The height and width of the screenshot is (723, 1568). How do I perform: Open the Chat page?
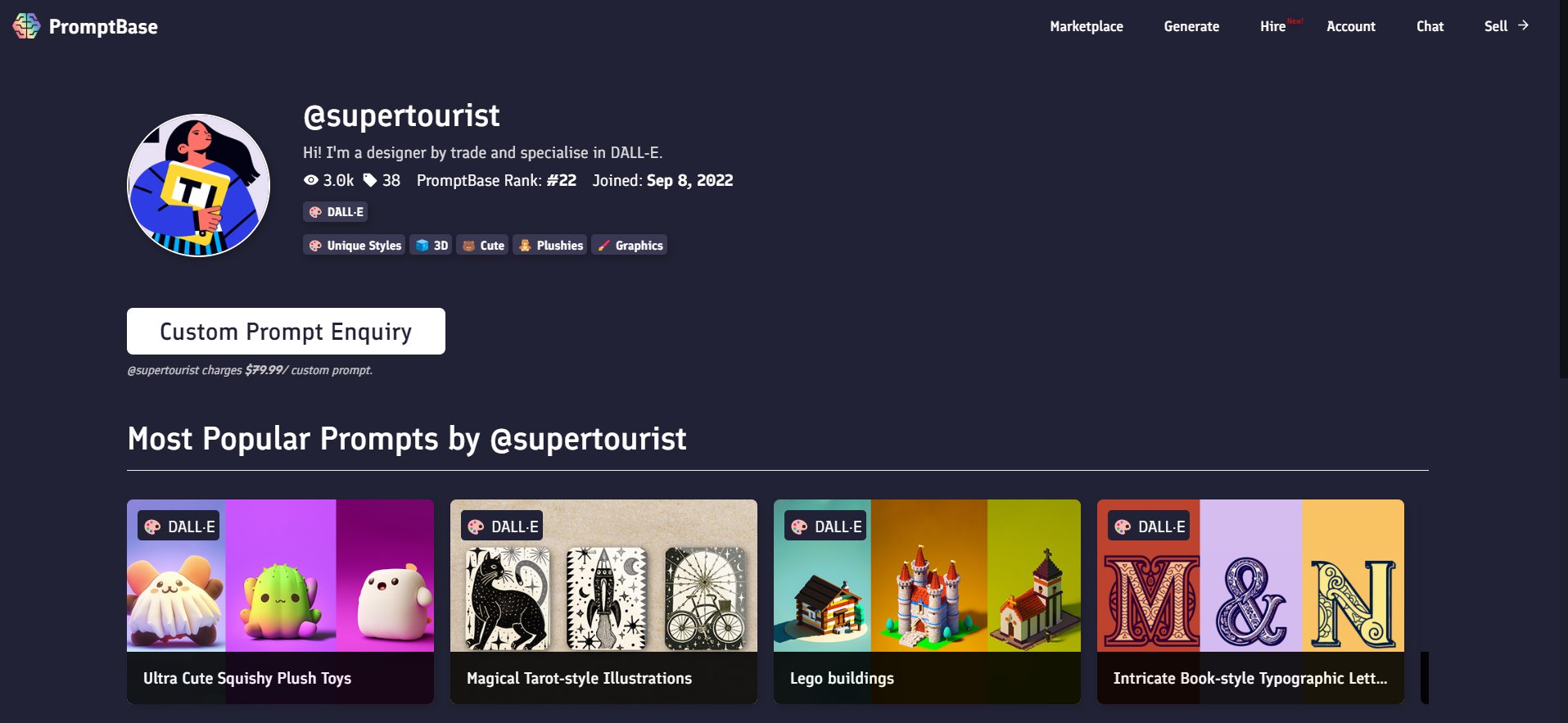point(1430,26)
